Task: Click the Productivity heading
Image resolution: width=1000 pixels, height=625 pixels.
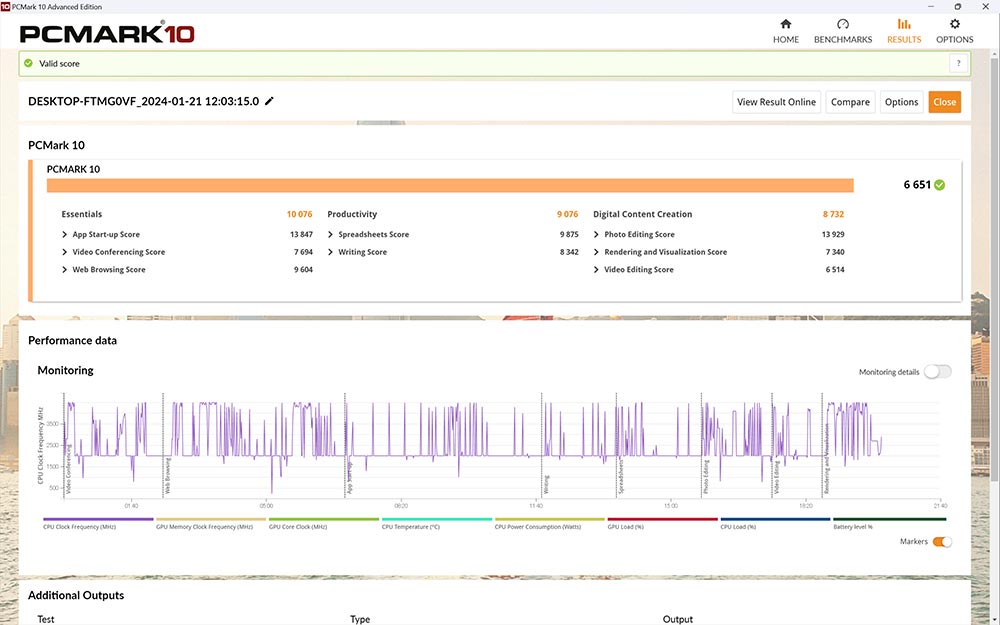Action: [x=352, y=214]
